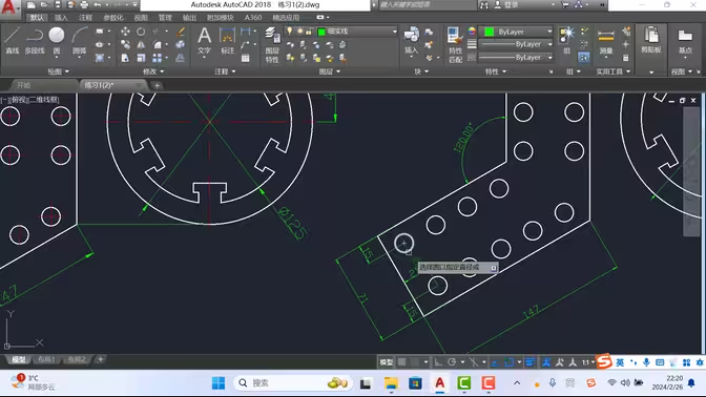Expand the Properties (特性) panel
The width and height of the screenshot is (706, 397).
click(x=496, y=71)
